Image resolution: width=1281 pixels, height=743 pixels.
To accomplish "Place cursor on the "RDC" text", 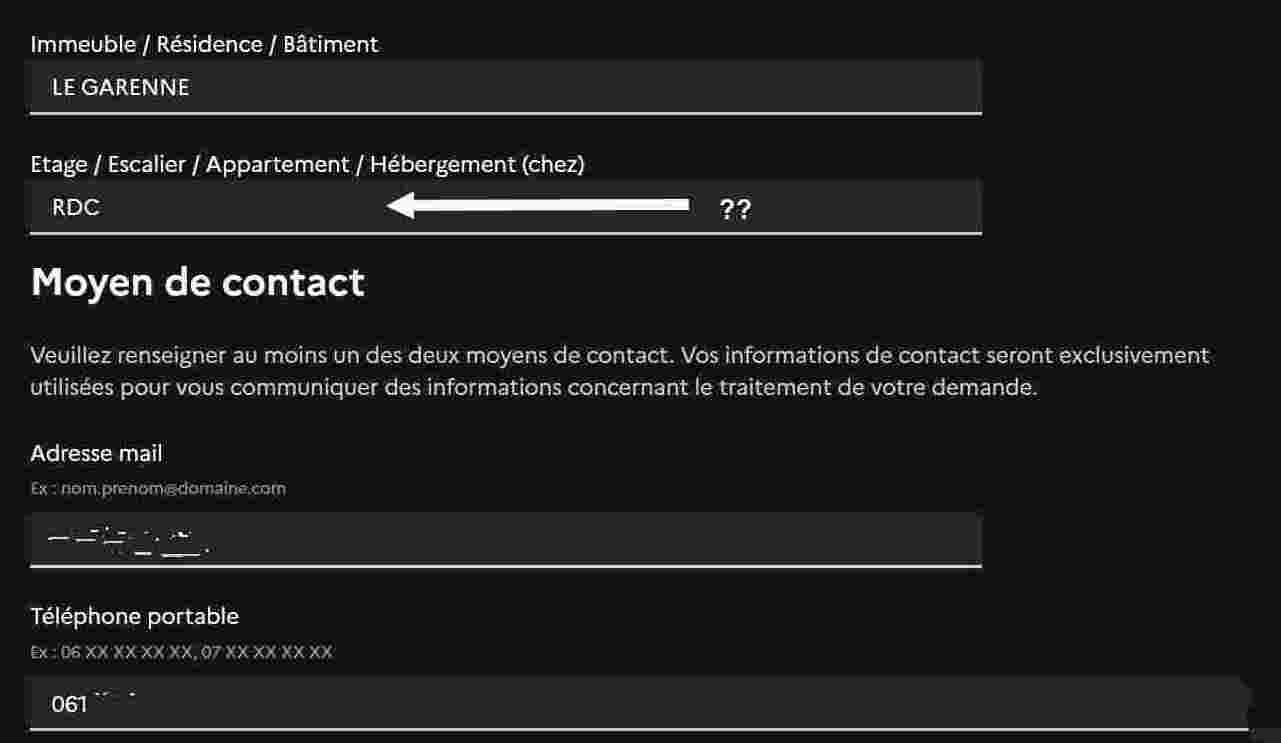I will pyautogui.click(x=76, y=207).
